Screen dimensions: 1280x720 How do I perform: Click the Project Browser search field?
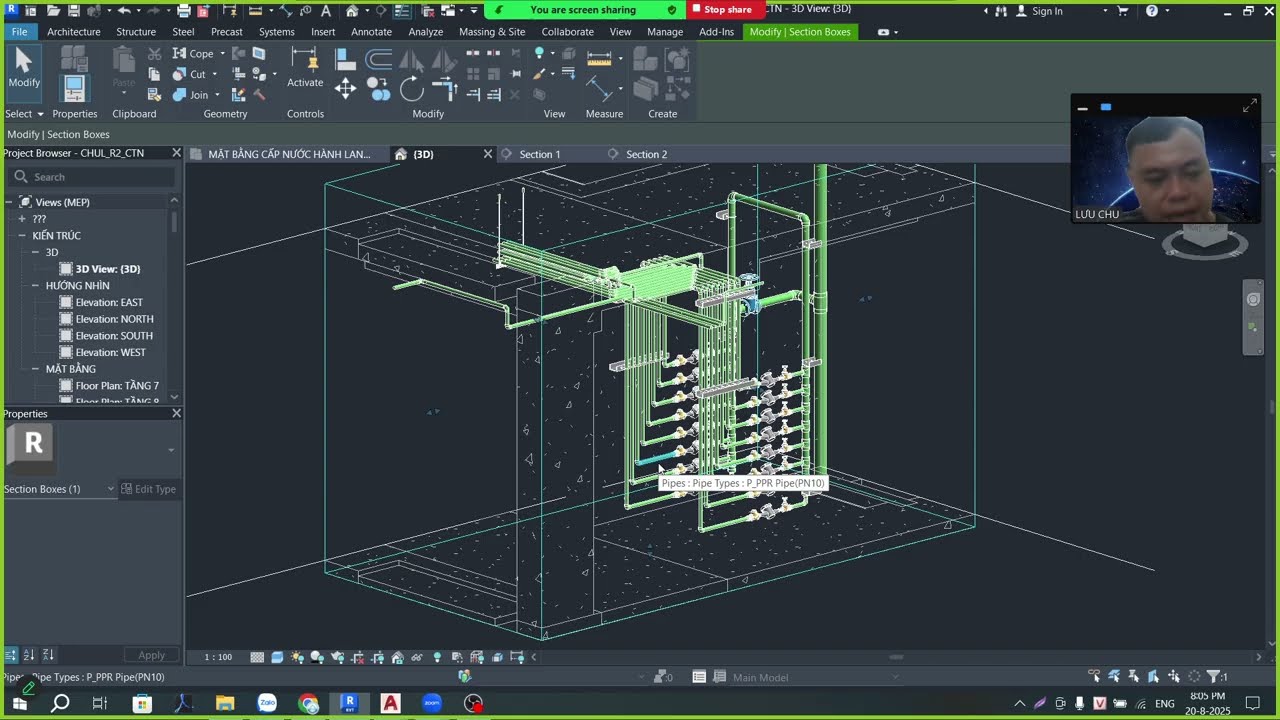[93, 177]
